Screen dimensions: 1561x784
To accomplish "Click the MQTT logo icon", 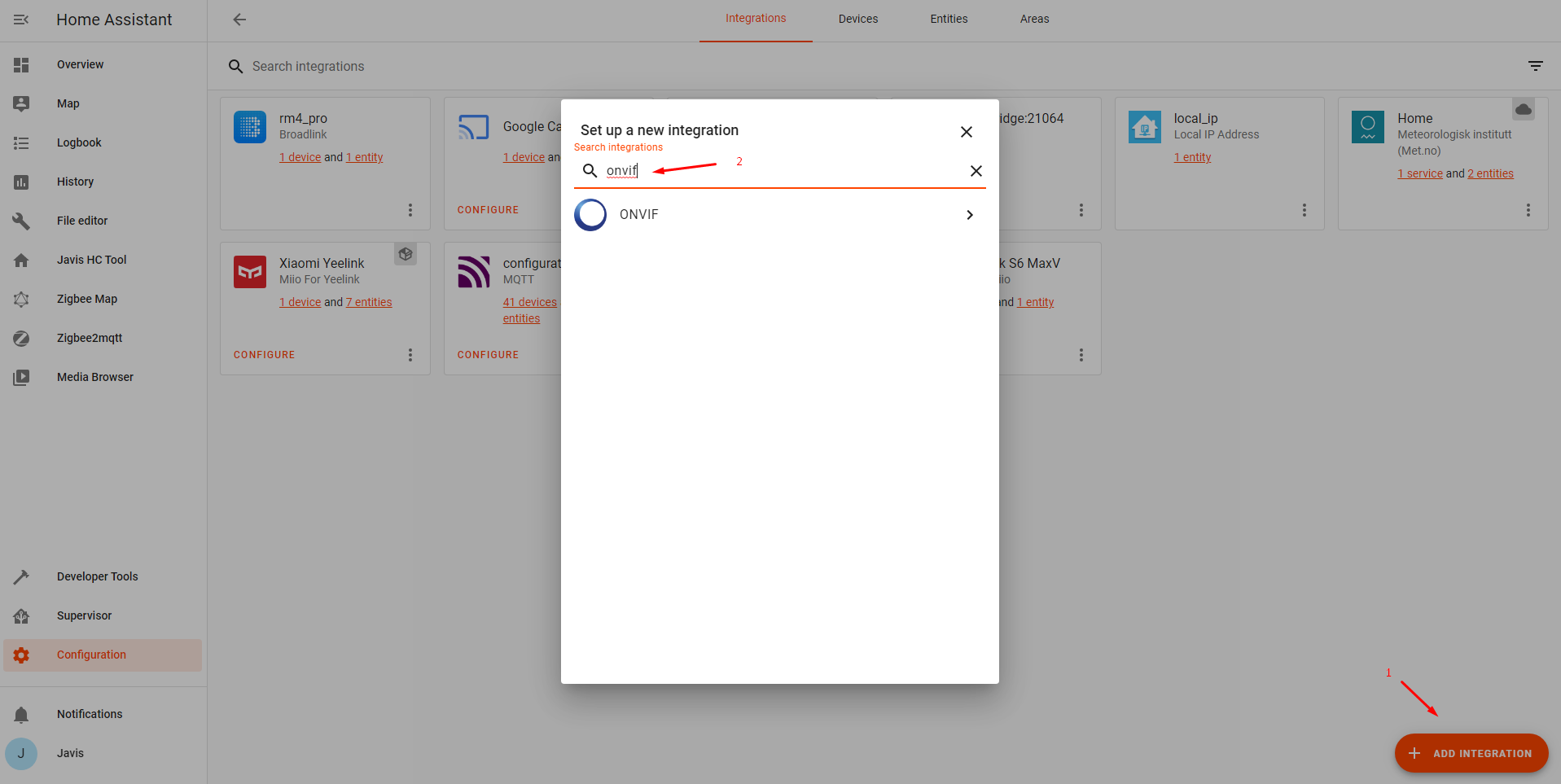I will tap(474, 272).
